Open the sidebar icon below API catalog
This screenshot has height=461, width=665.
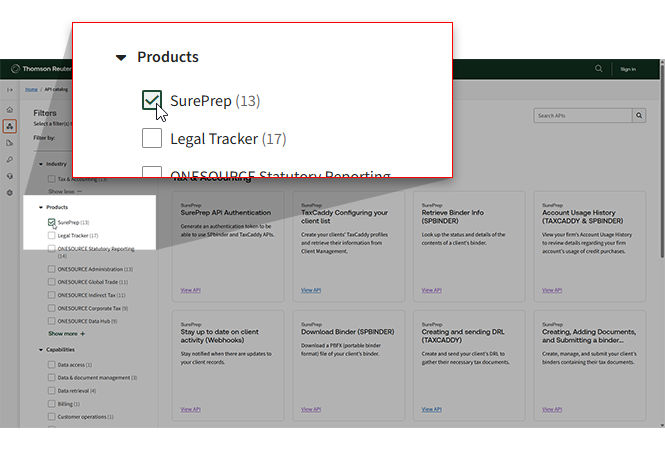pos(10,143)
